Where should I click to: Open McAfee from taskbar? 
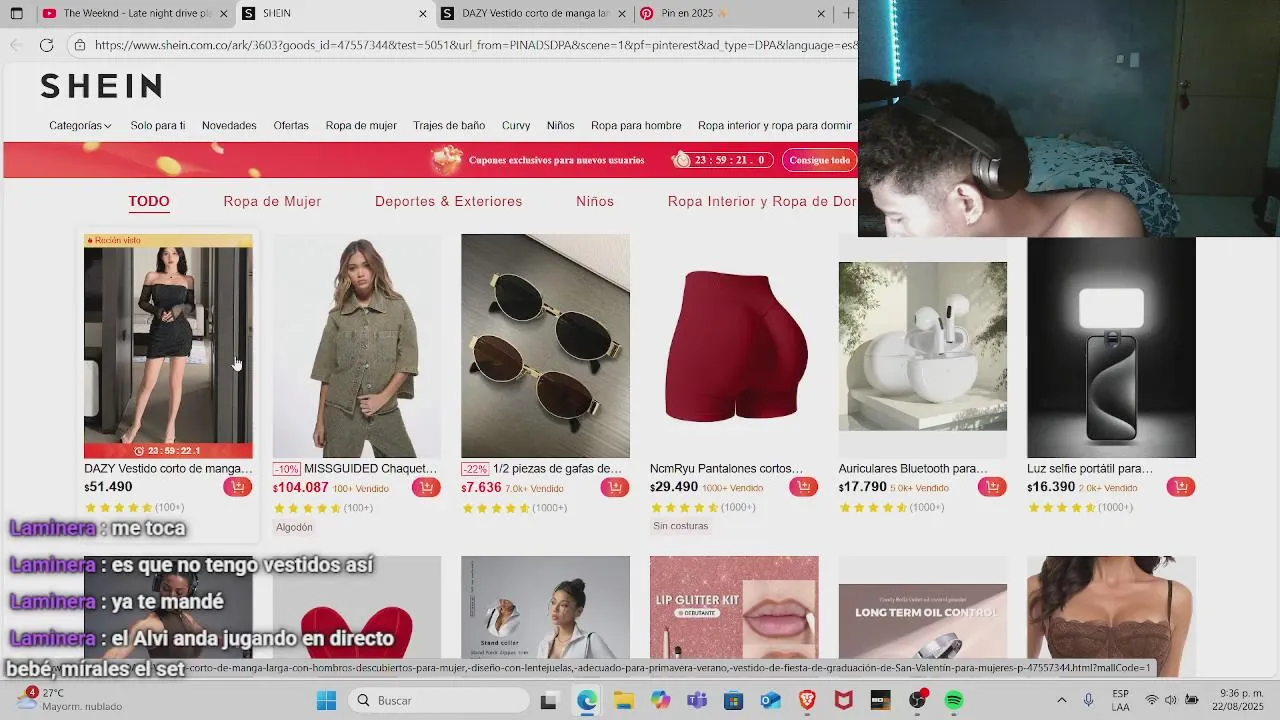coord(843,700)
